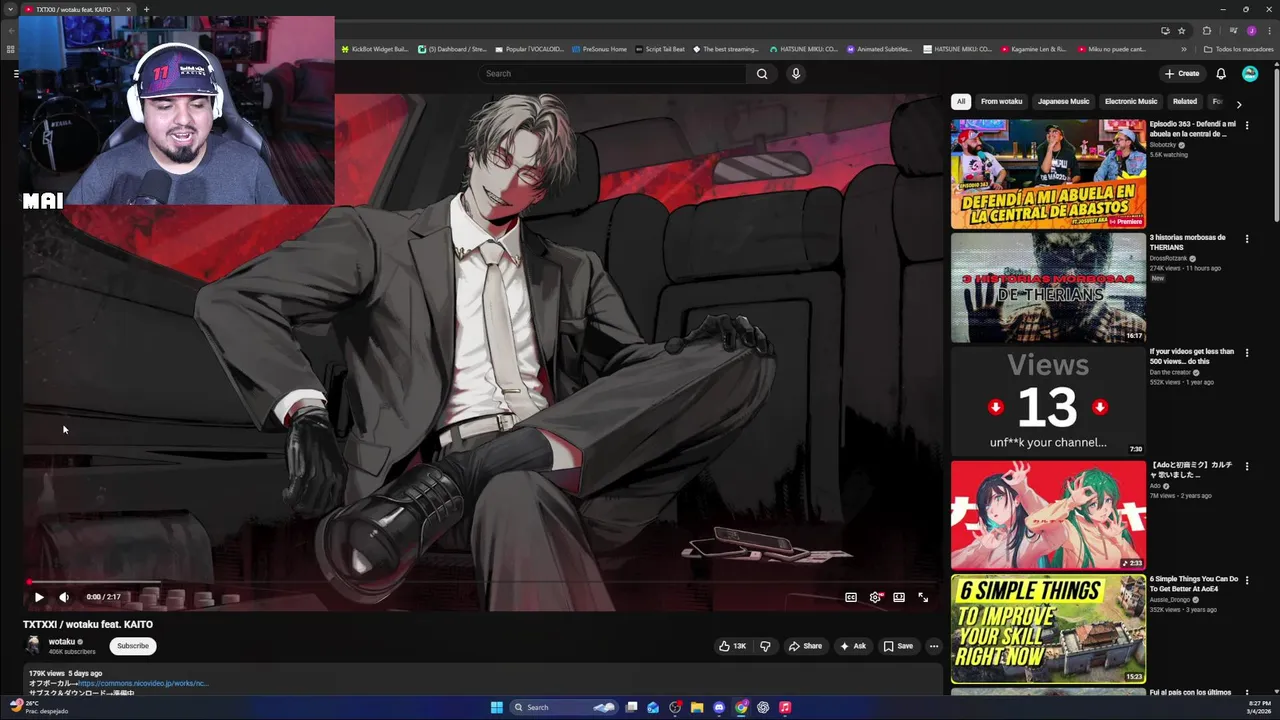This screenshot has height=720, width=1280.
Task: Show more filter chips with right arrow
Action: [1239, 103]
